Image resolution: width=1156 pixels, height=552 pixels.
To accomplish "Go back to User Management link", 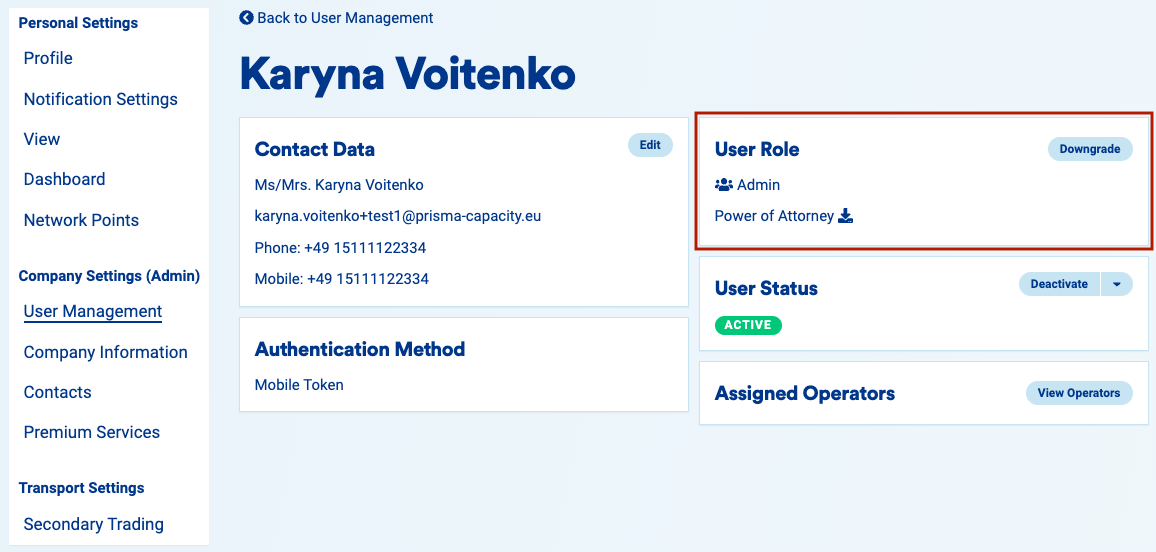I will (x=344, y=18).
